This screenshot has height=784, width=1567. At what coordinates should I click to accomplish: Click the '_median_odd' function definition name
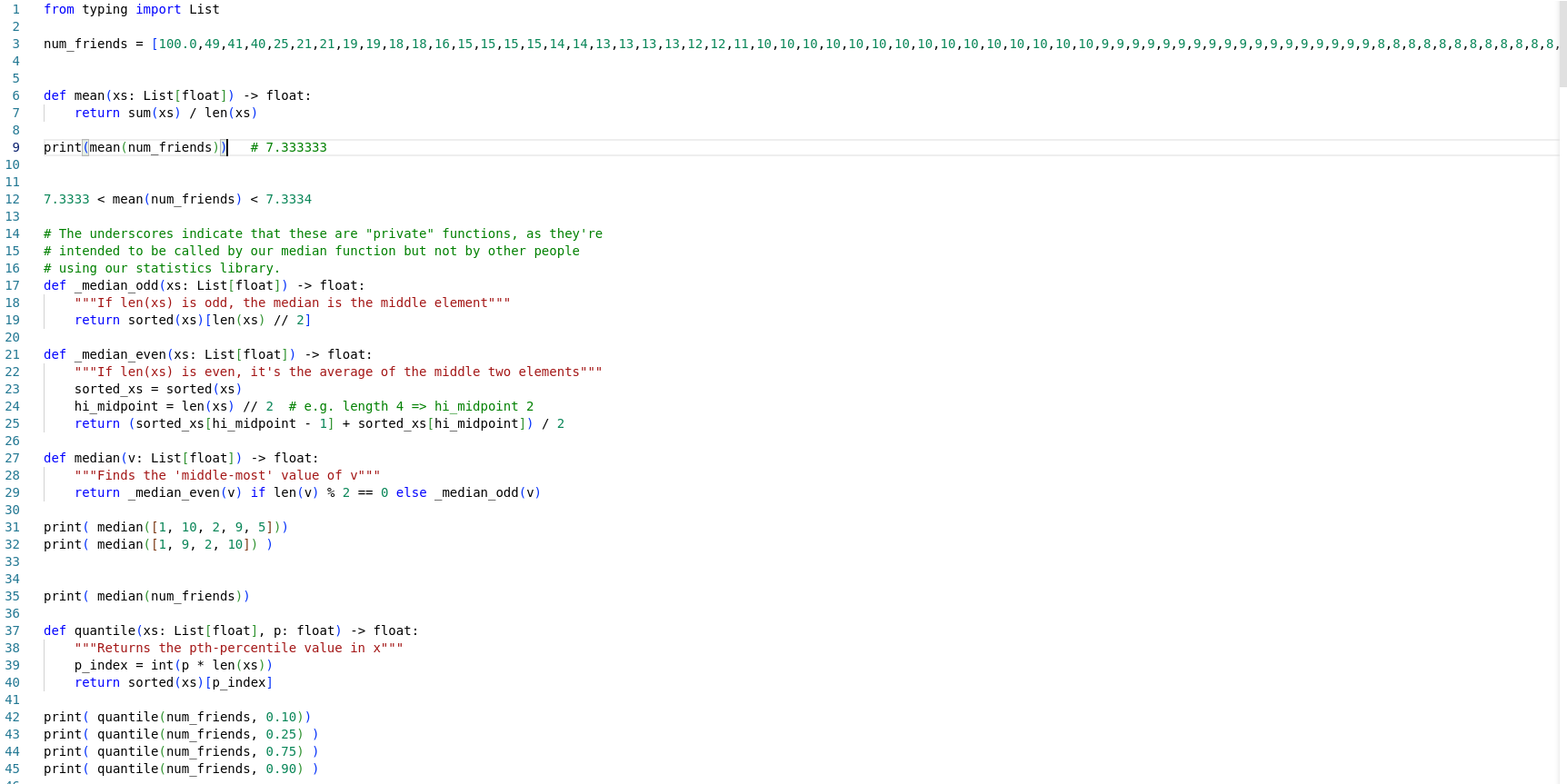pyautogui.click(x=116, y=285)
